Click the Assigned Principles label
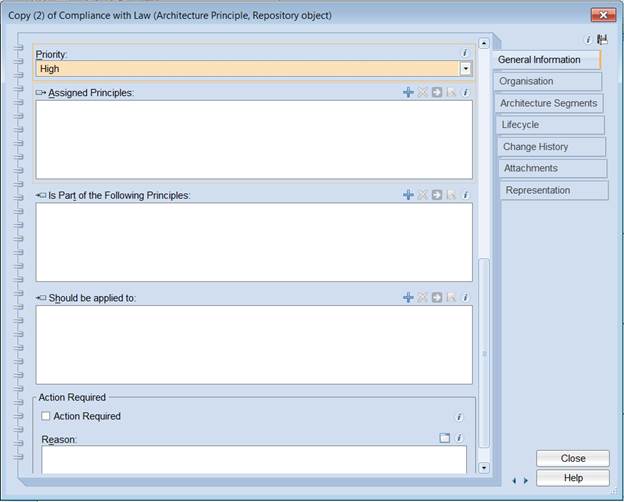Screen dimensions: 624x502 click(x=91, y=93)
